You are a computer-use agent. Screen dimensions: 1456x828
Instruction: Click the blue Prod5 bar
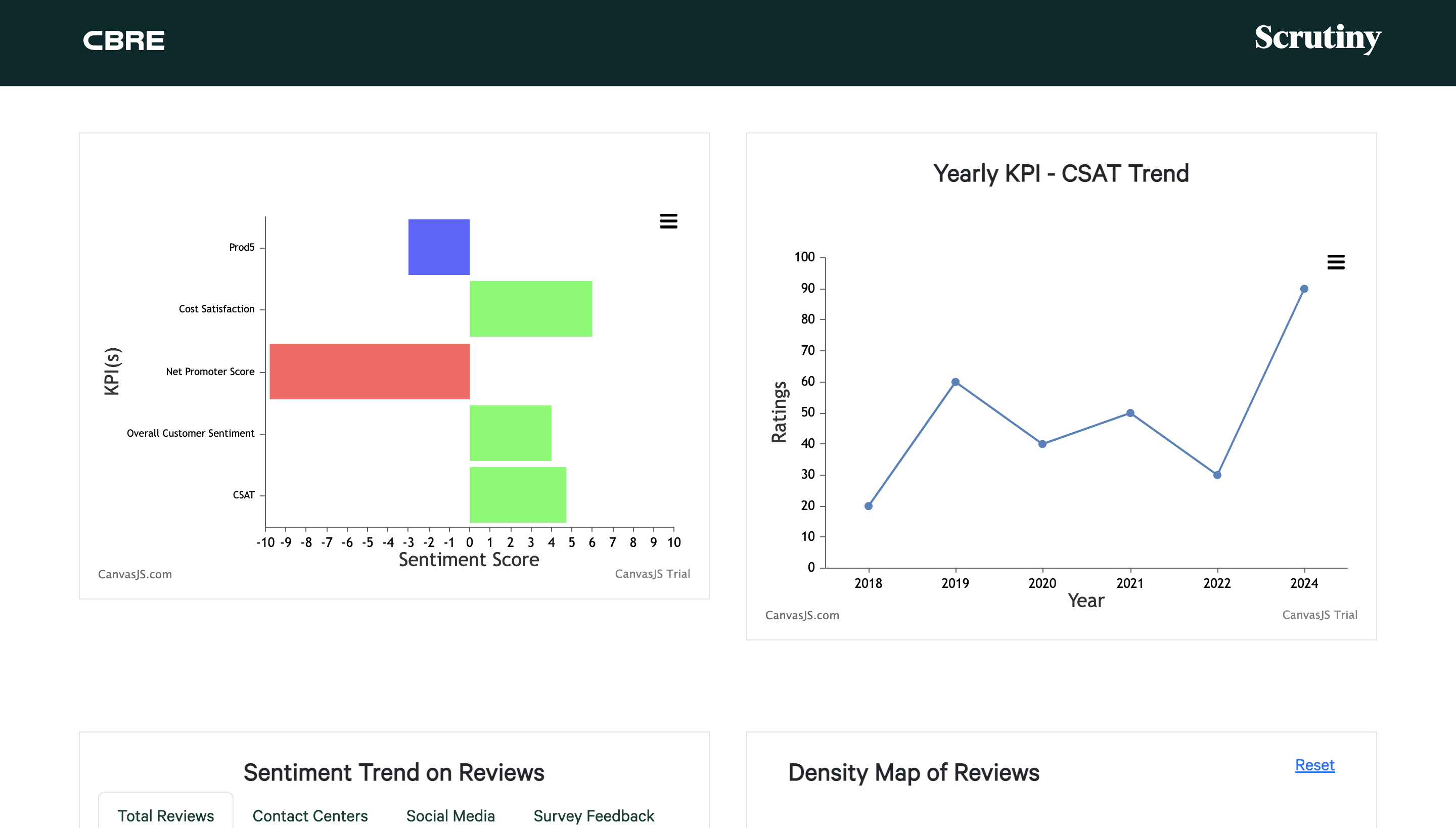tap(438, 247)
